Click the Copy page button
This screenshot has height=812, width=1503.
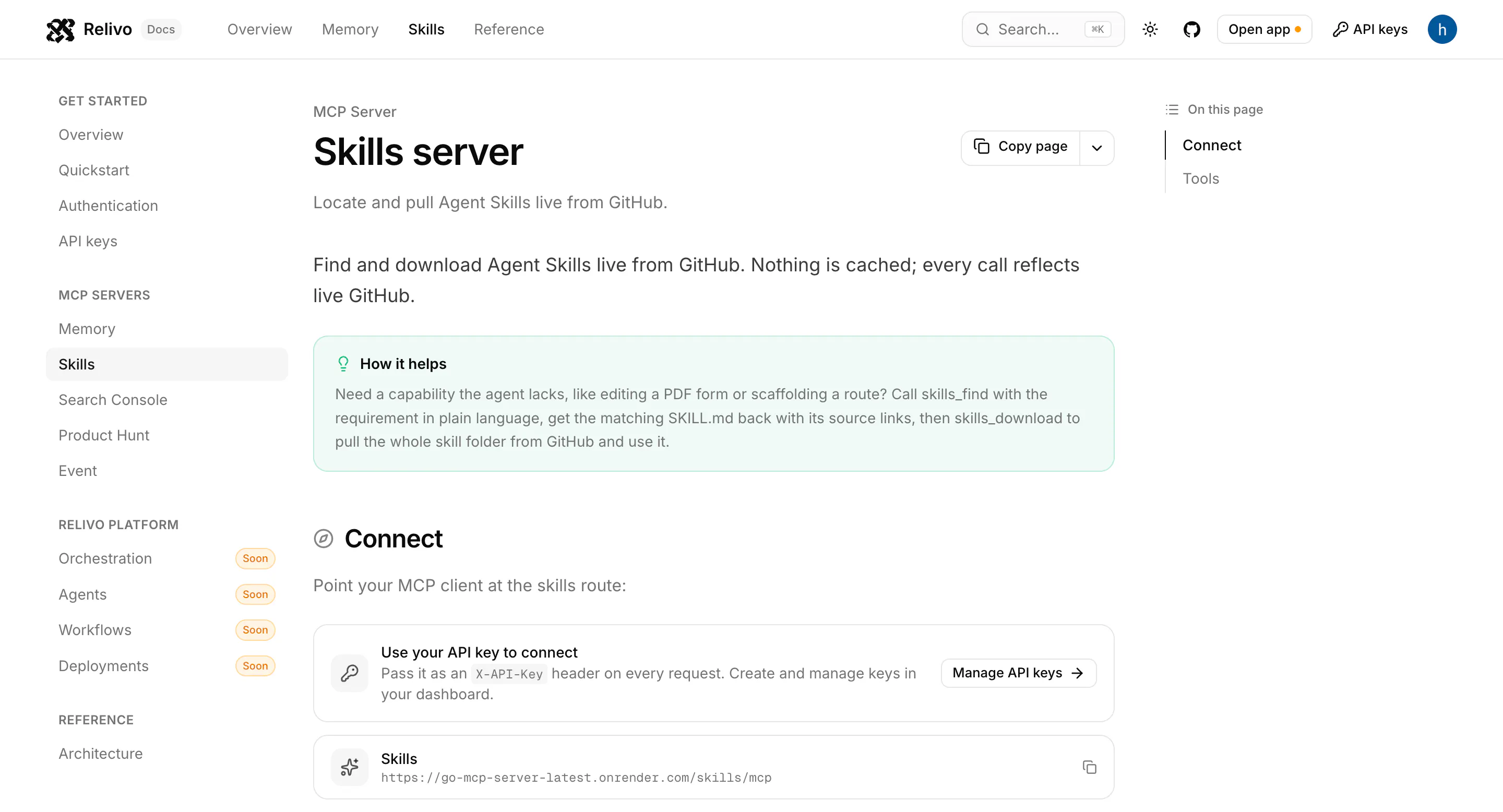(x=1021, y=147)
